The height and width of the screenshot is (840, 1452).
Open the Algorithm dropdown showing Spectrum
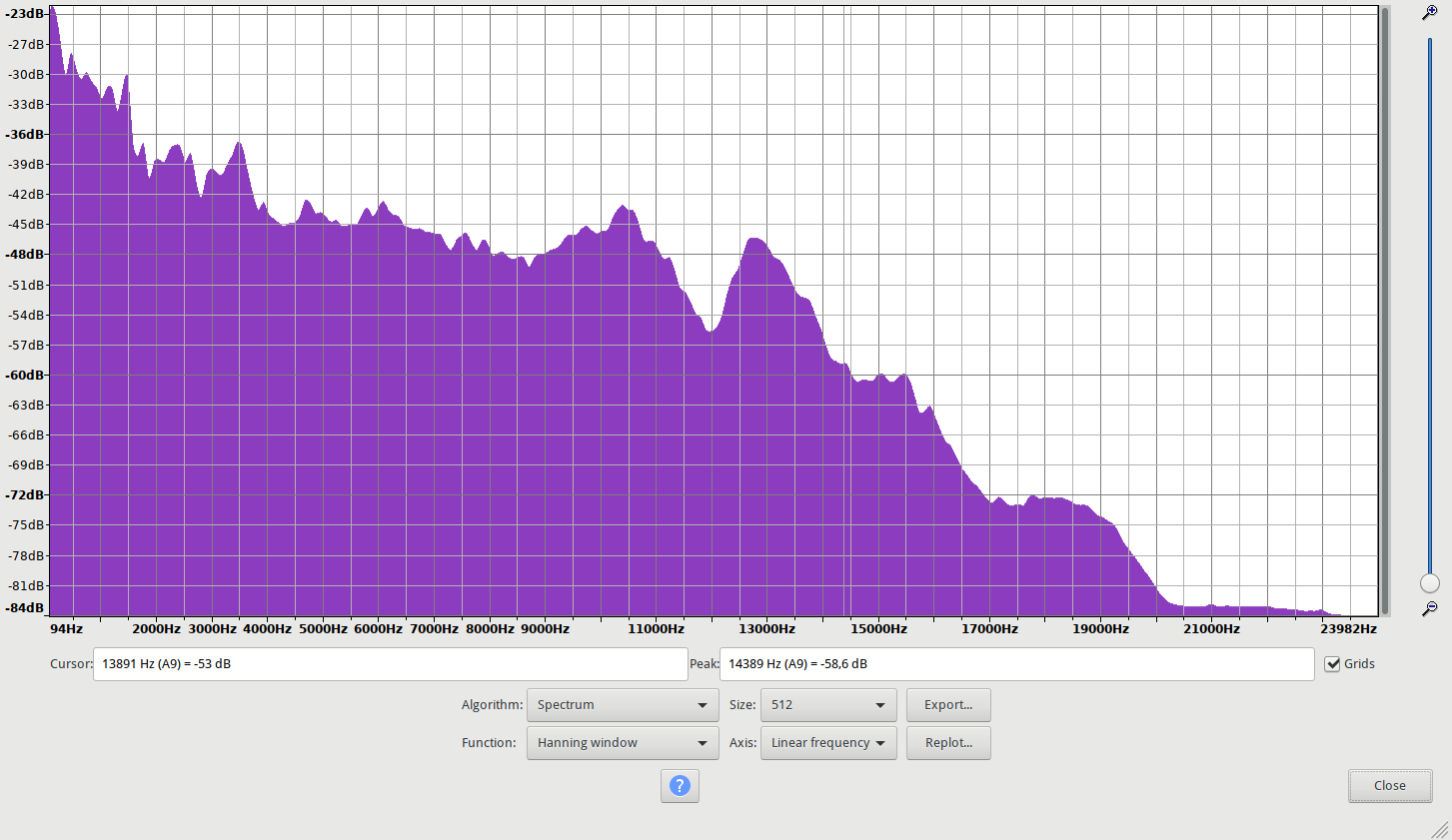[x=623, y=705]
